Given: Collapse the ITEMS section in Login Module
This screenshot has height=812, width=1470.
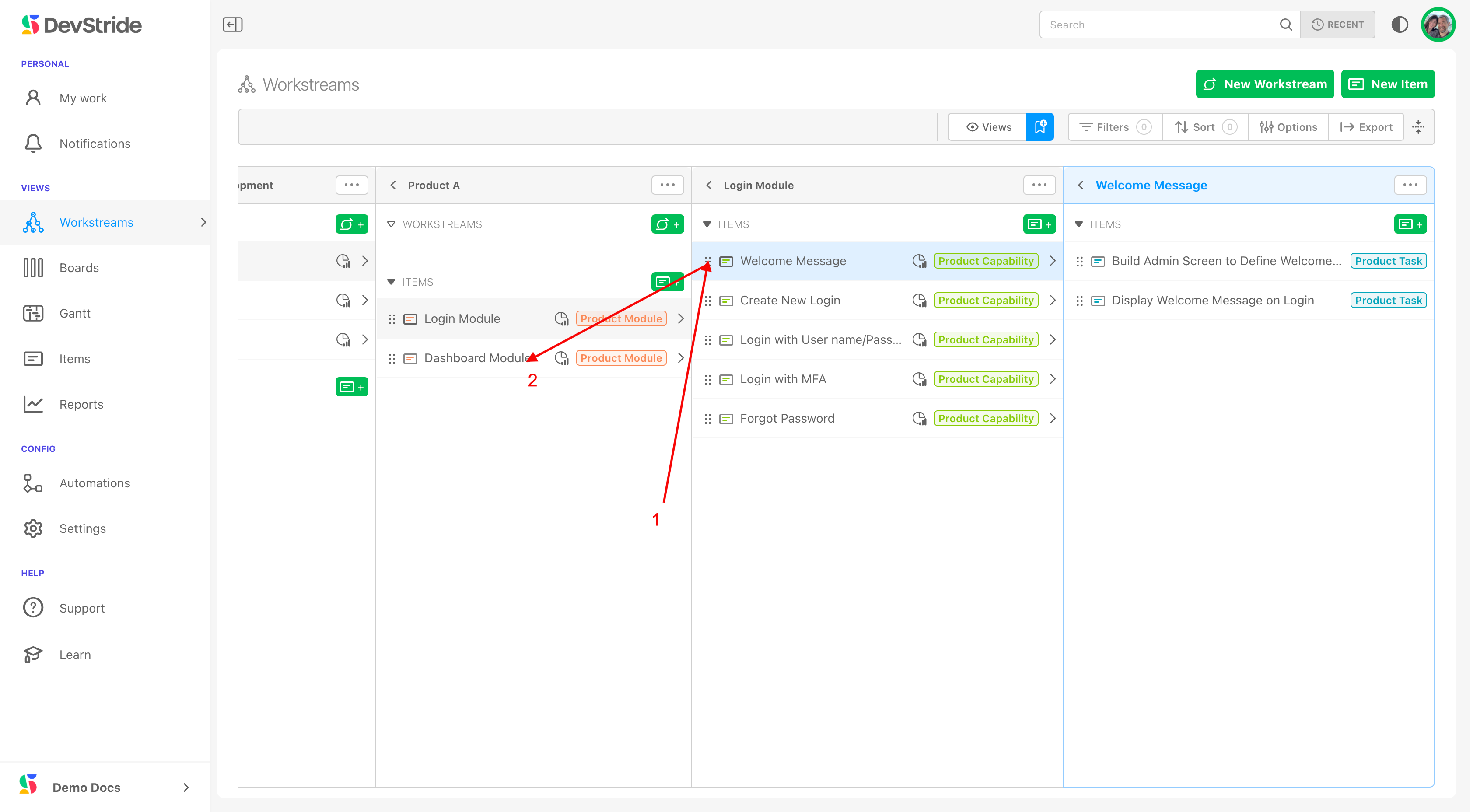Looking at the screenshot, I should 707,224.
